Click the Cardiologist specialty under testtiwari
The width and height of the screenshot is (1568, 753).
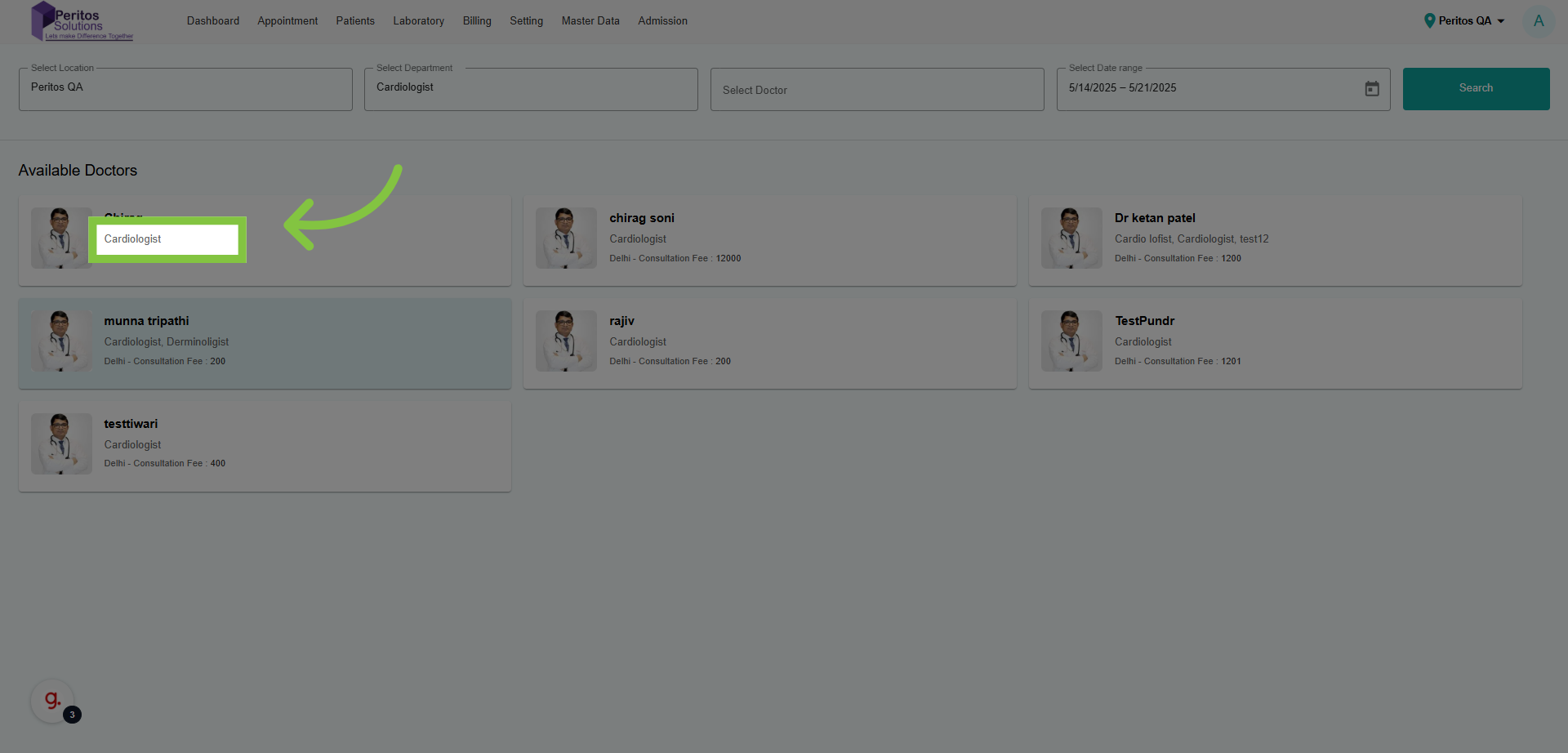point(132,444)
